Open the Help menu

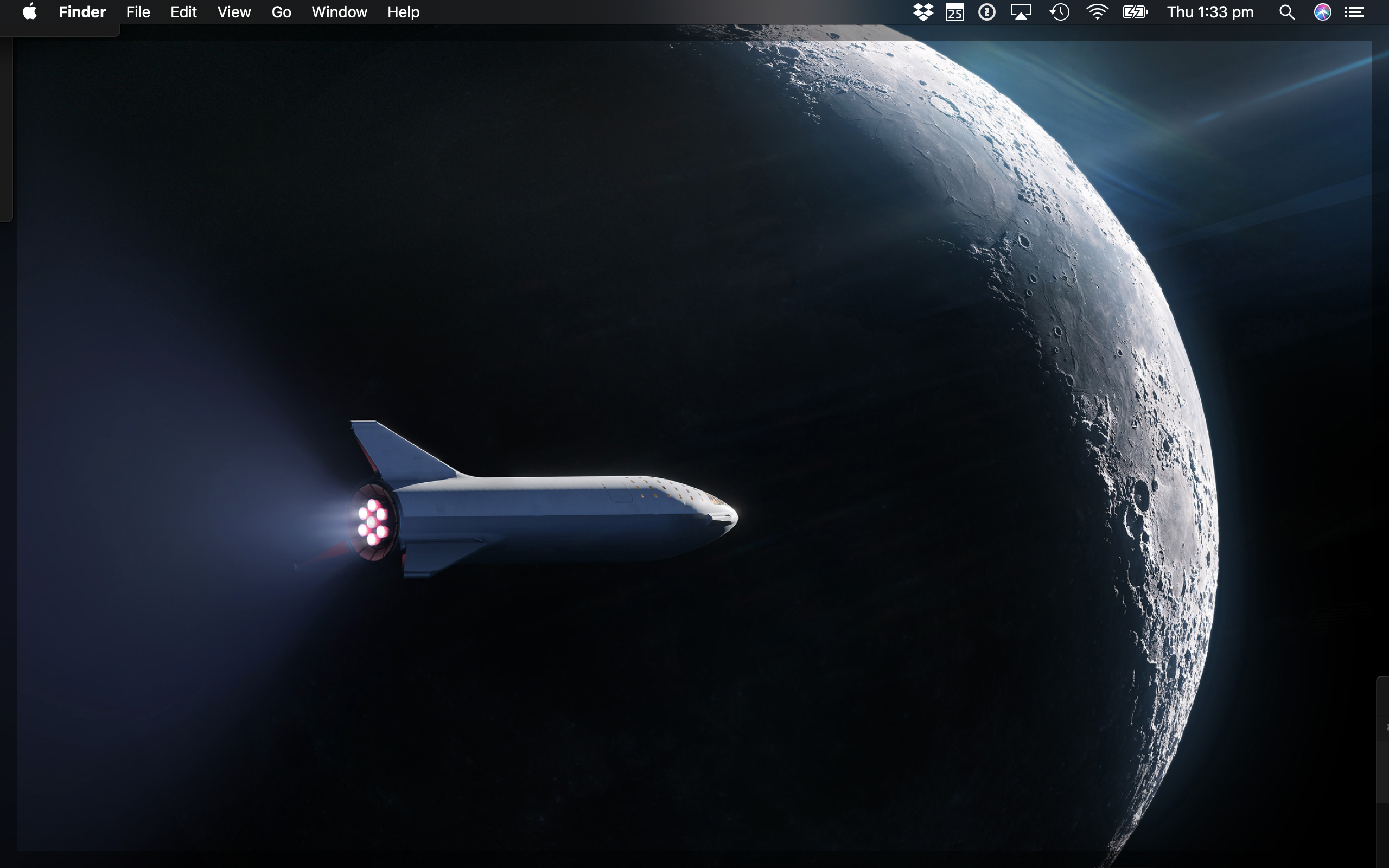point(403,12)
